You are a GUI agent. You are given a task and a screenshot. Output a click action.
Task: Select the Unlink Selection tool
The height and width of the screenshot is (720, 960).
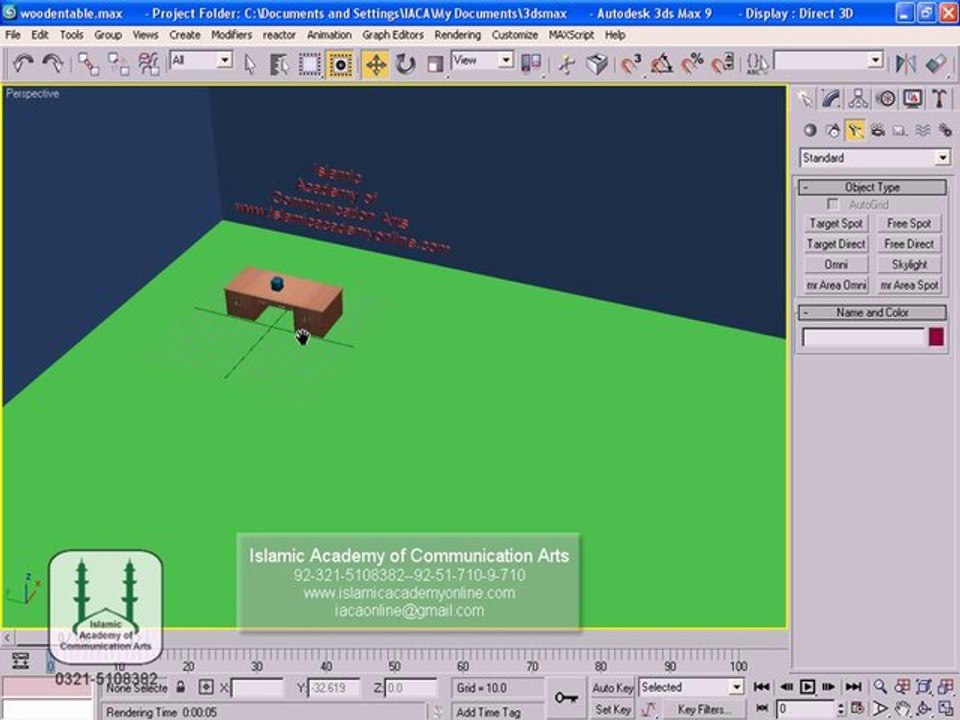click(x=118, y=64)
